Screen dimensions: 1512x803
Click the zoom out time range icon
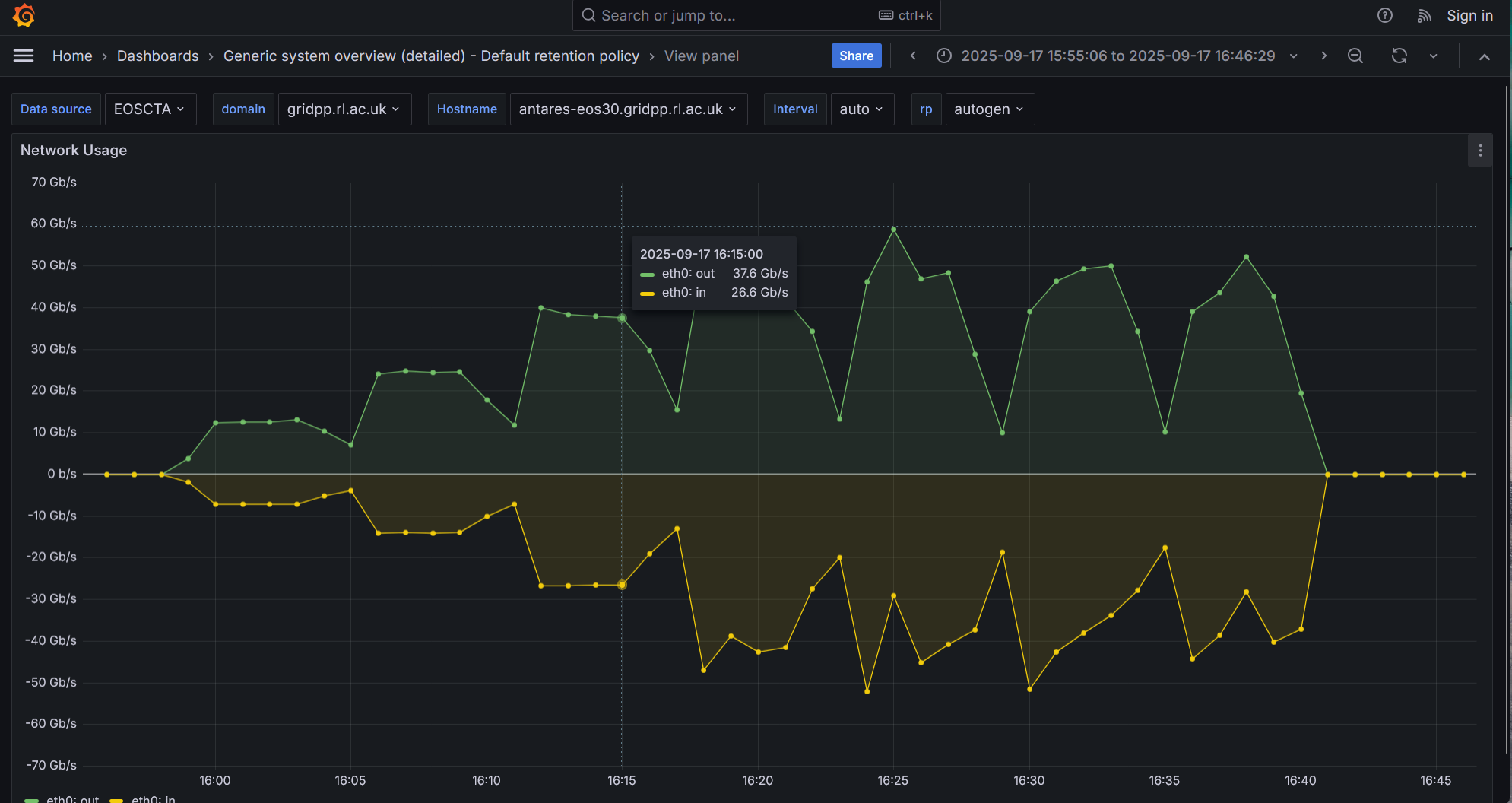point(1355,56)
